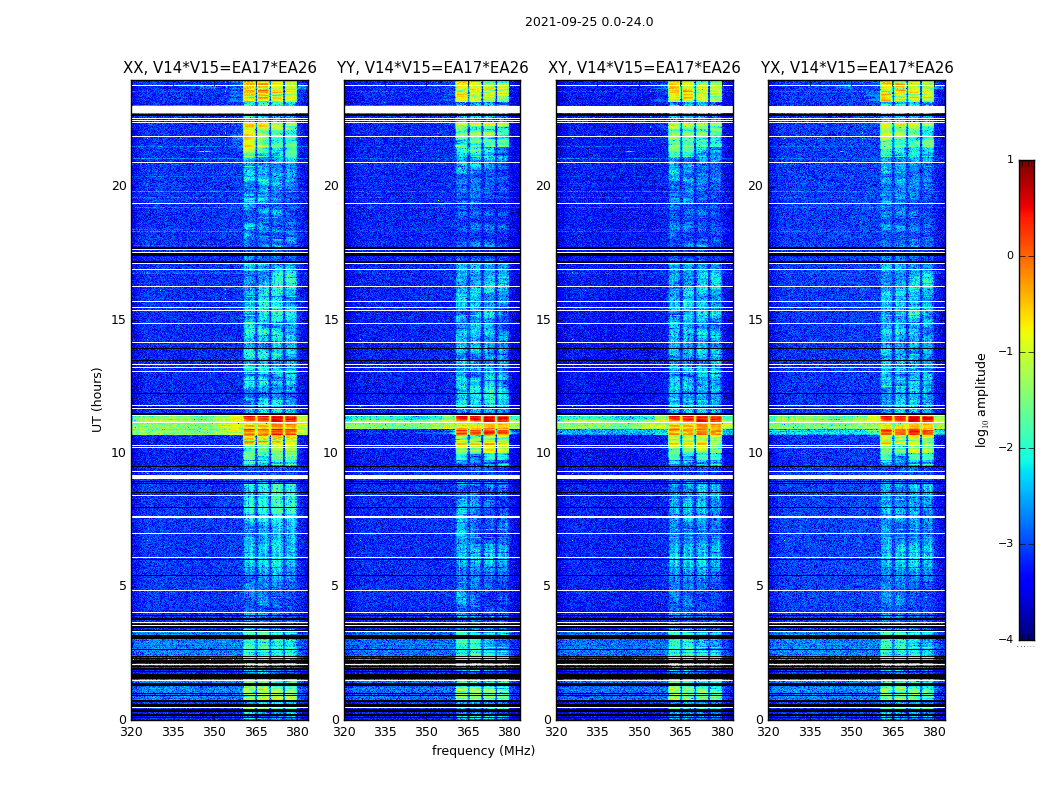This screenshot has width=1050, height=800.
Task: Click the dark blue bottom of the colorbar
Action: [1026, 634]
